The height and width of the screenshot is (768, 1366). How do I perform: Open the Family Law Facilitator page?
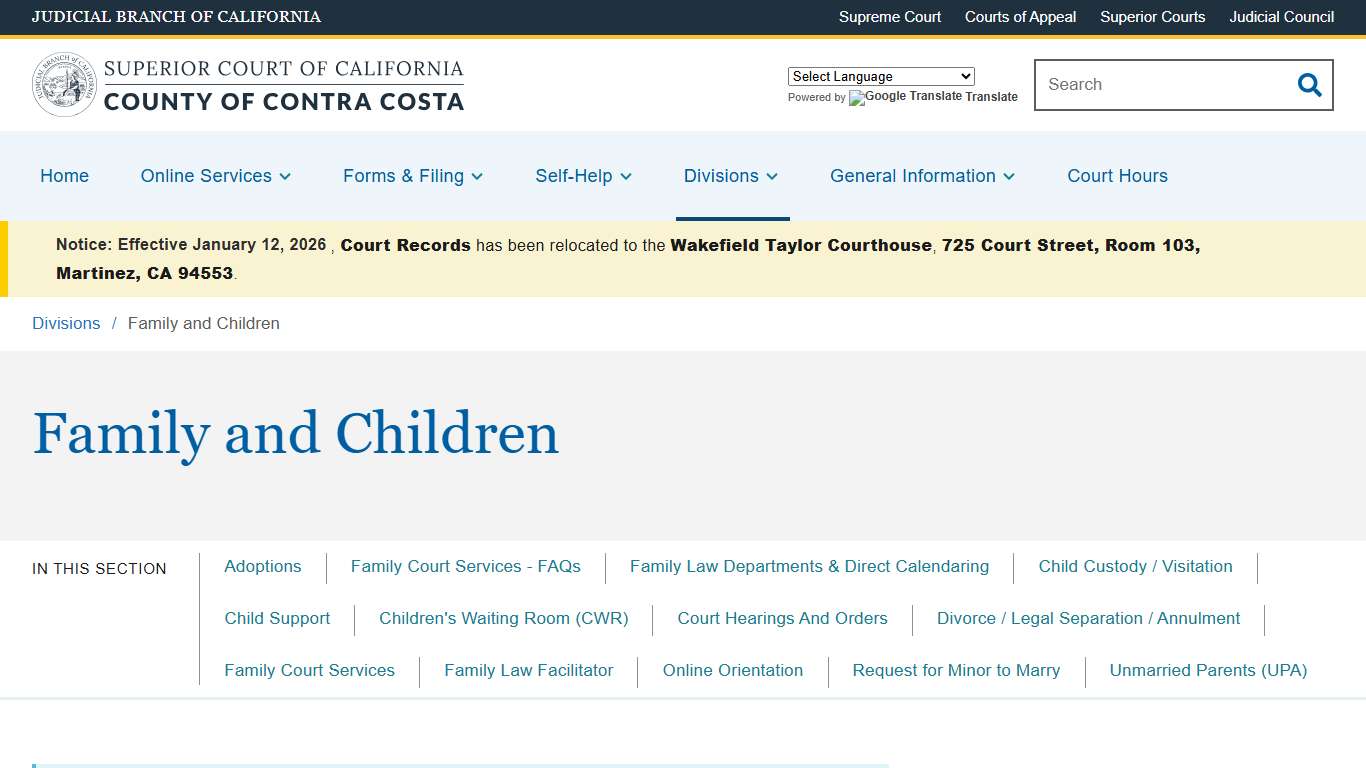click(528, 670)
